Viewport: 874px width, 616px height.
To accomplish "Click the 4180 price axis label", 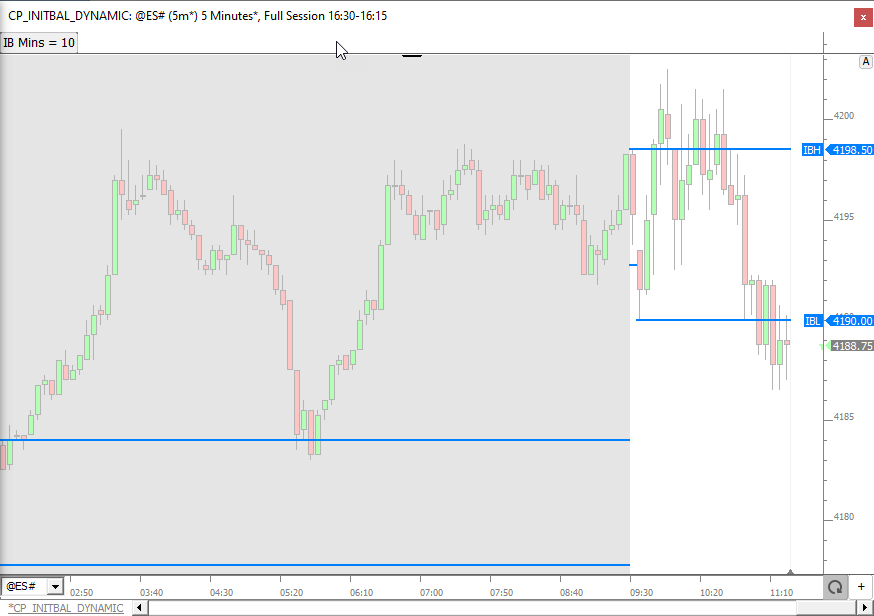I will (x=843, y=517).
